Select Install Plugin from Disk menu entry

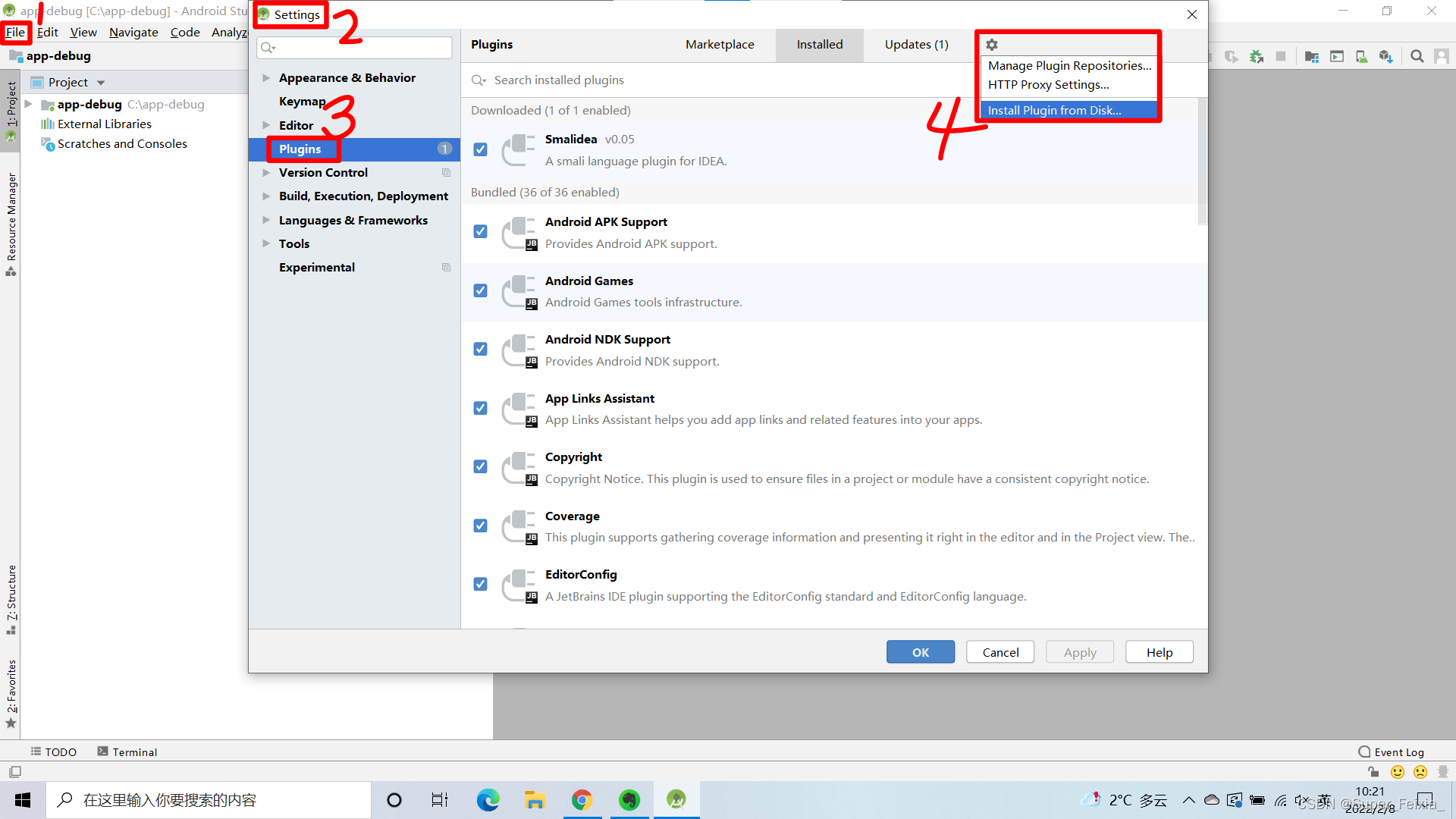click(1054, 110)
